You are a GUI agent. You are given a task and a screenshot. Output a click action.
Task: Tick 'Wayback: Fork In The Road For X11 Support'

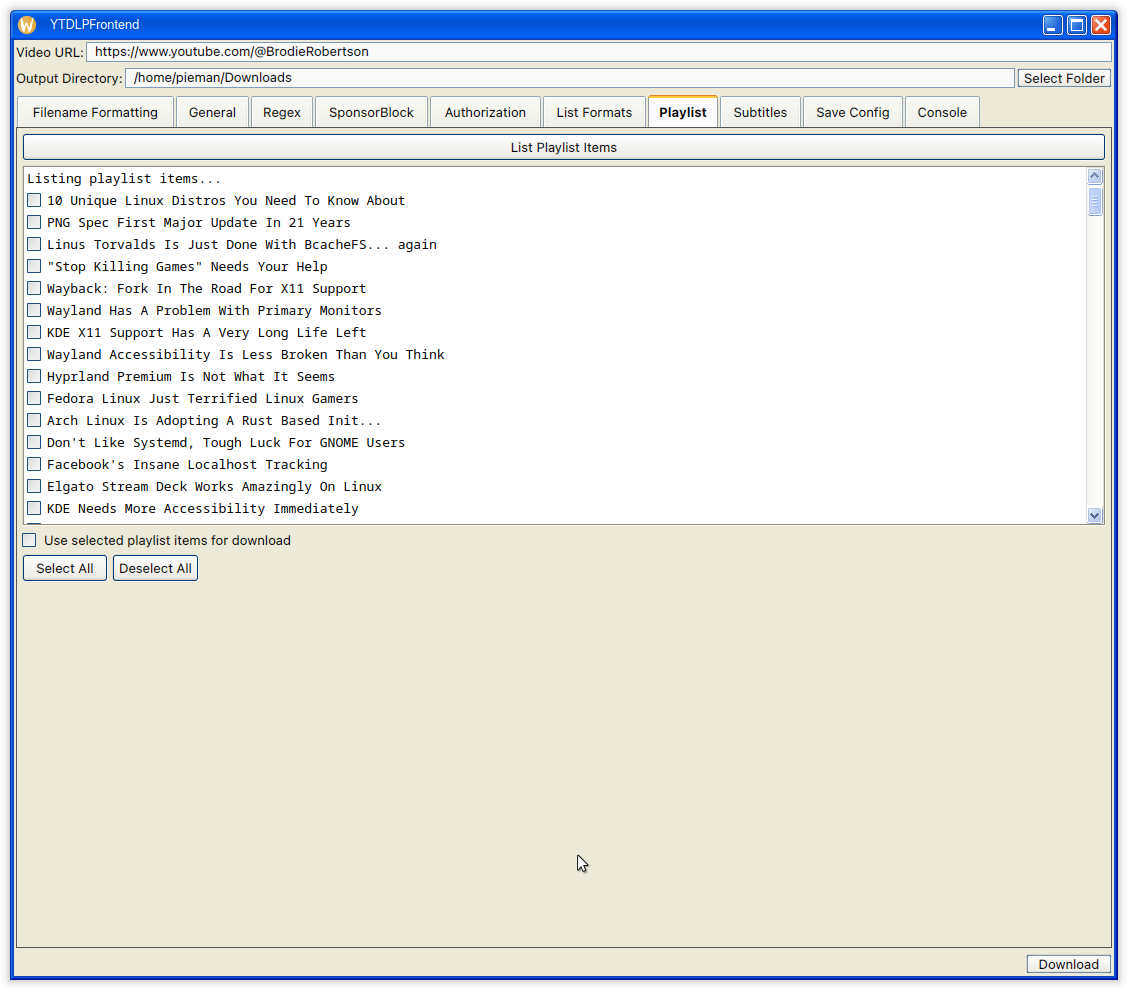click(34, 289)
